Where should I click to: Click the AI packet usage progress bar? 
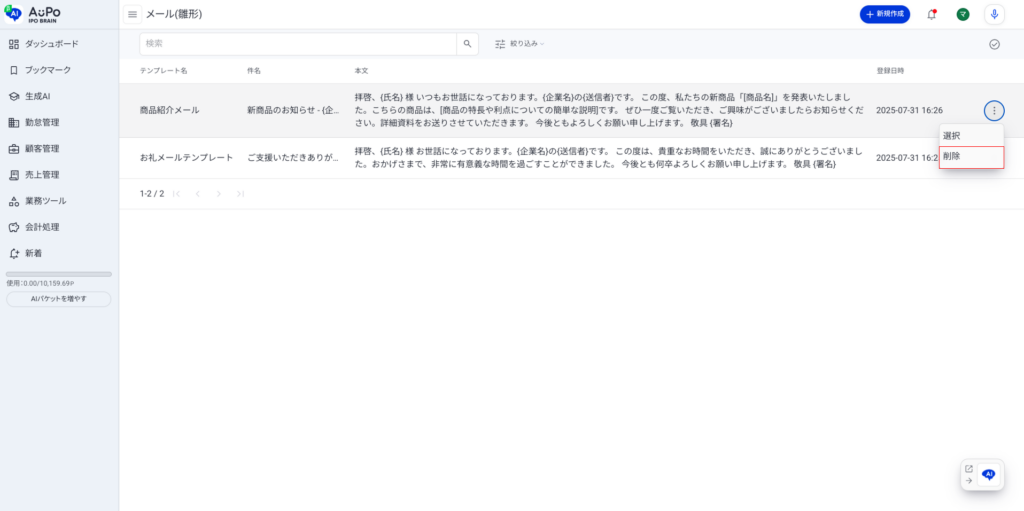tap(58, 274)
